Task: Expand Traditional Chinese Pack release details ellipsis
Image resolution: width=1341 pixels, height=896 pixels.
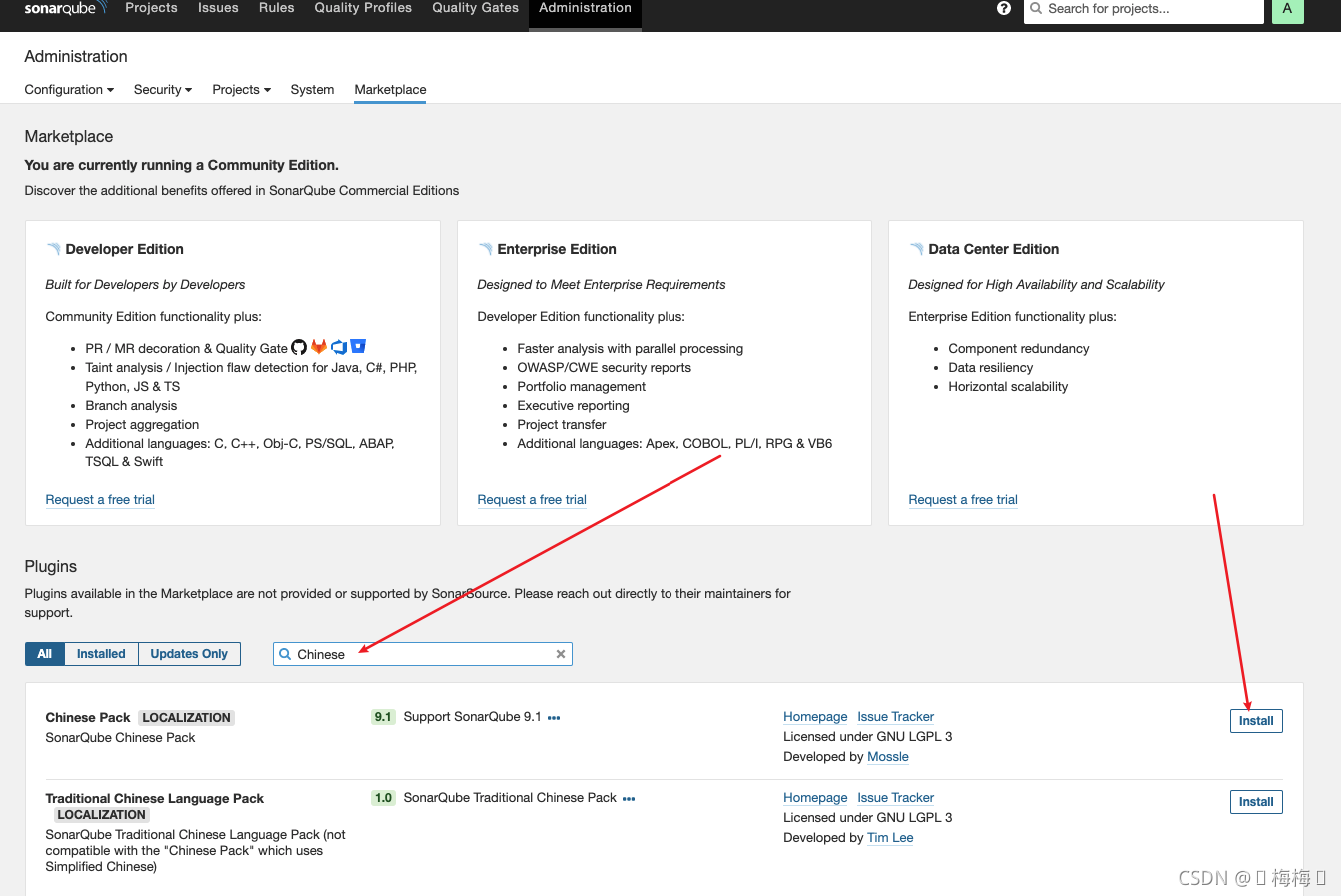Action: [629, 799]
